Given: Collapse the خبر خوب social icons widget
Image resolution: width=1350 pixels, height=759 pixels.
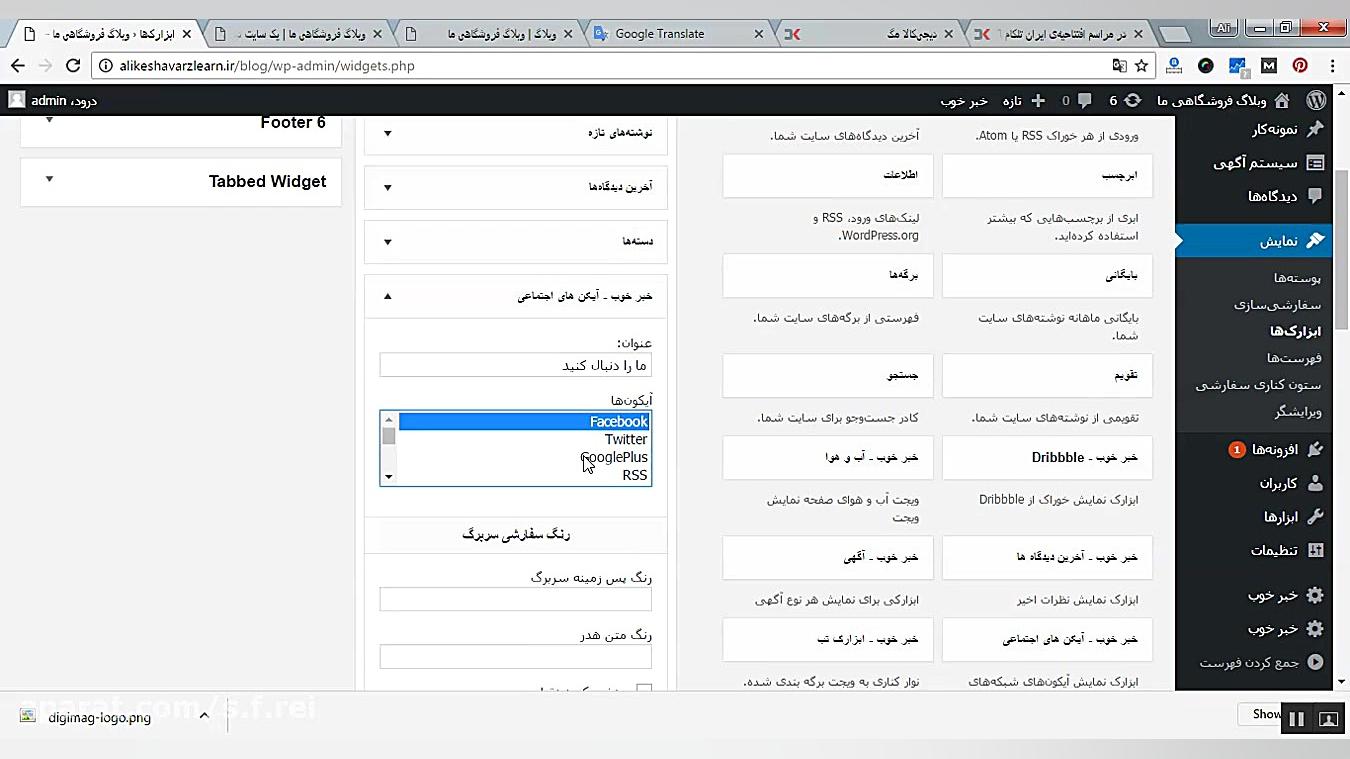Looking at the screenshot, I should coord(388,296).
